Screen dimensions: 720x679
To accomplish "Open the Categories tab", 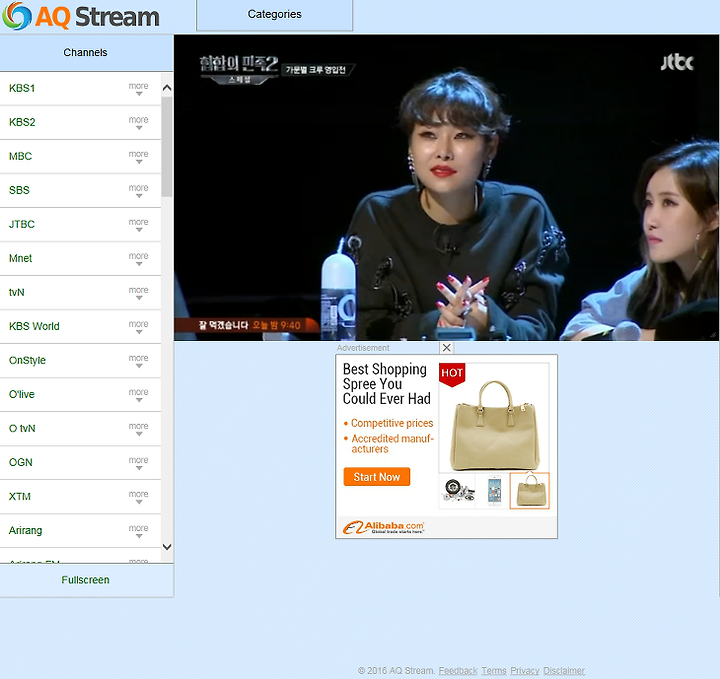I will pos(275,15).
